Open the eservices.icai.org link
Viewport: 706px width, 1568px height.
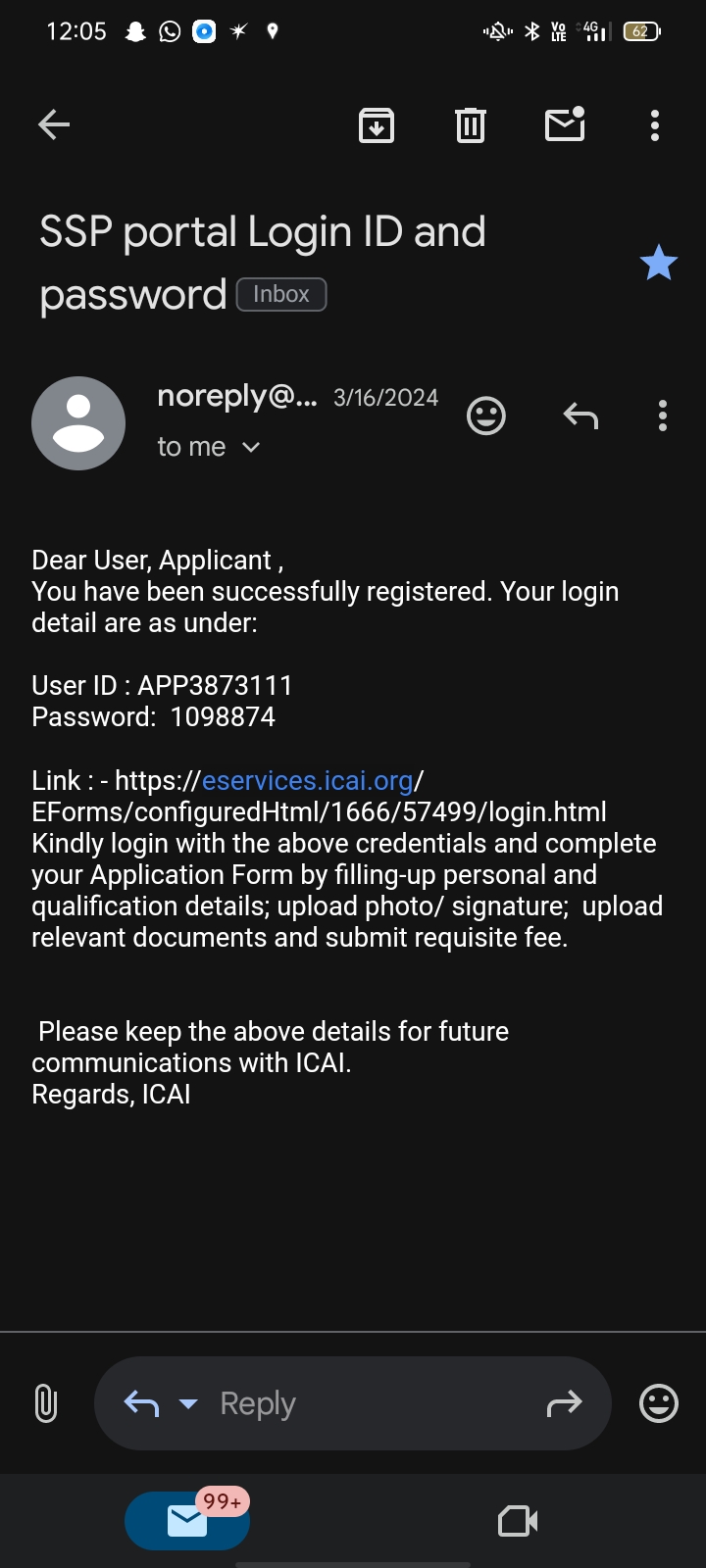(307, 781)
